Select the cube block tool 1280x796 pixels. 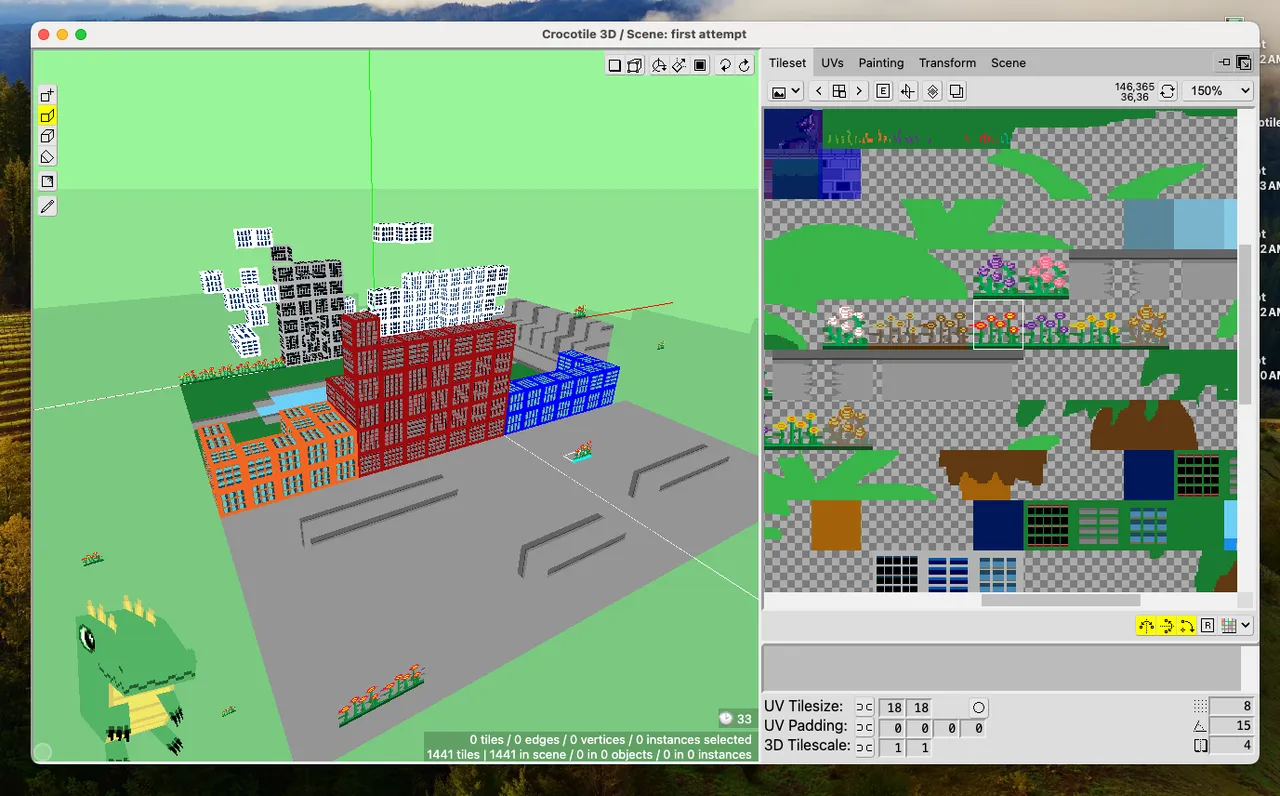[x=47, y=136]
